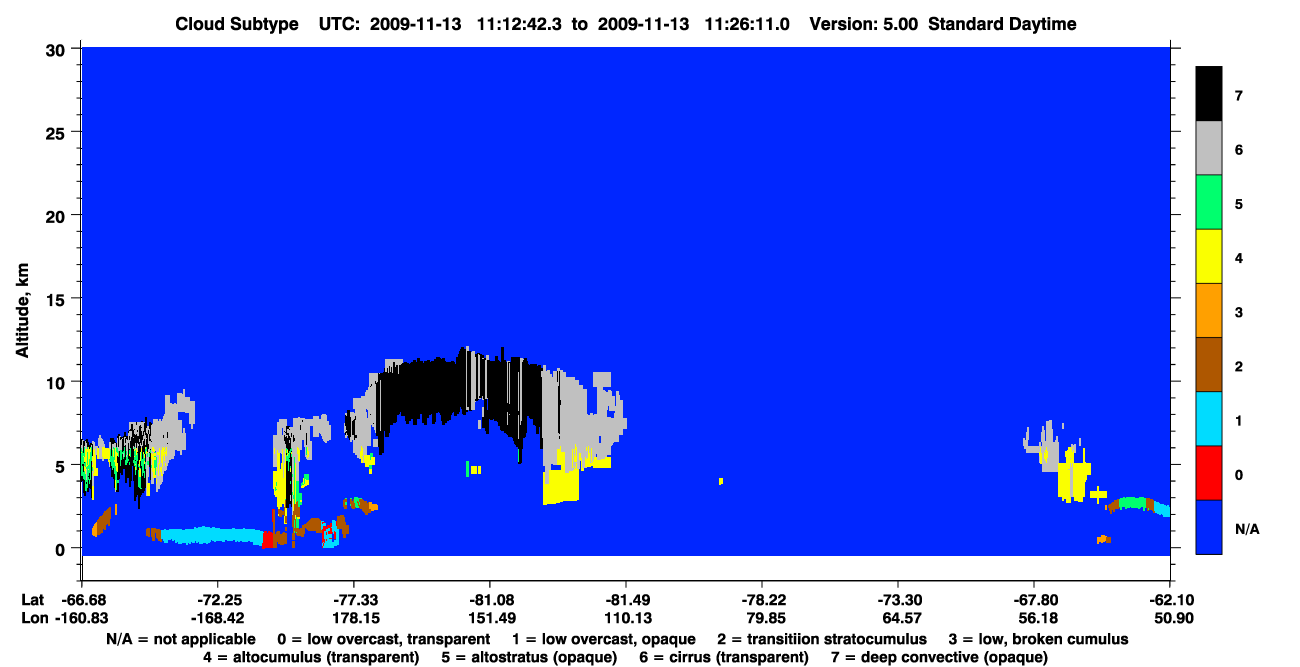Image resolution: width=1300 pixels, height=667 pixels.
Task: Click the 'Lon' row label
Action: tap(33, 619)
